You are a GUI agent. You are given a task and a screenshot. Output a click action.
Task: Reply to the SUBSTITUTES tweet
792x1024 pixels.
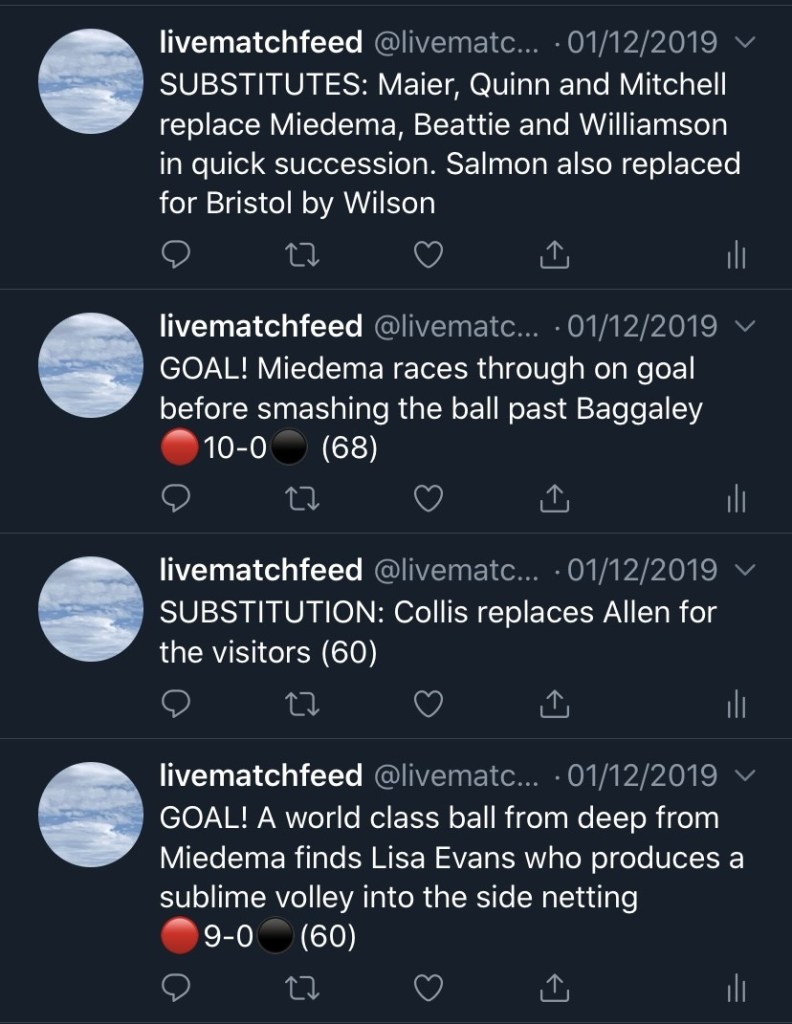pos(176,256)
